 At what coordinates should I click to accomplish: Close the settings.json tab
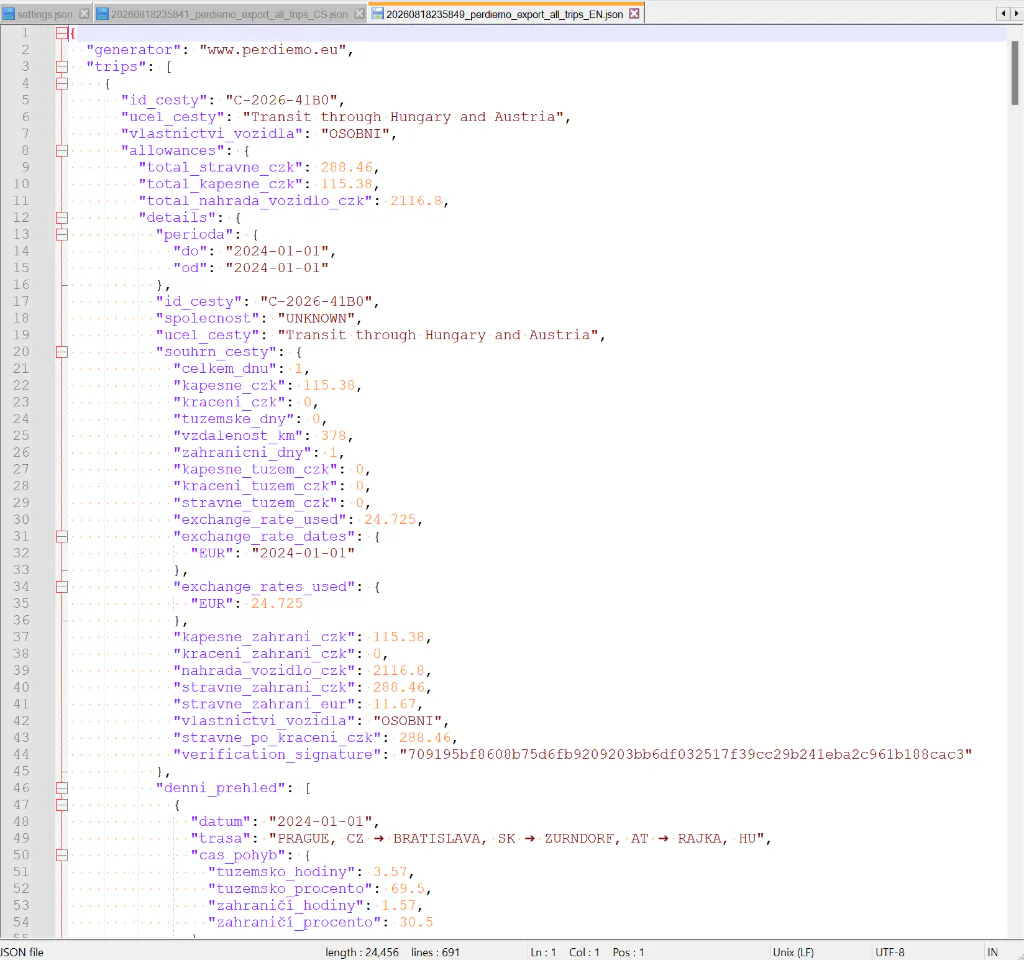tap(84, 14)
